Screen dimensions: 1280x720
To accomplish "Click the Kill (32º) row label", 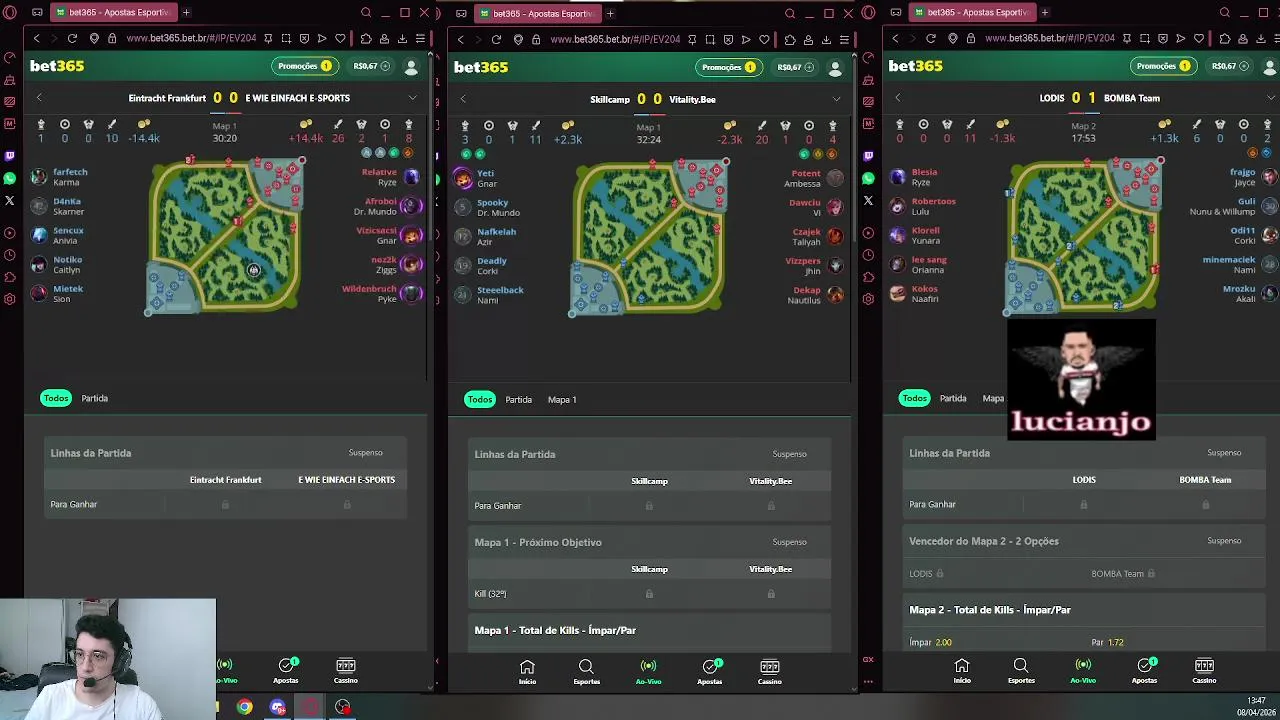I will point(490,594).
